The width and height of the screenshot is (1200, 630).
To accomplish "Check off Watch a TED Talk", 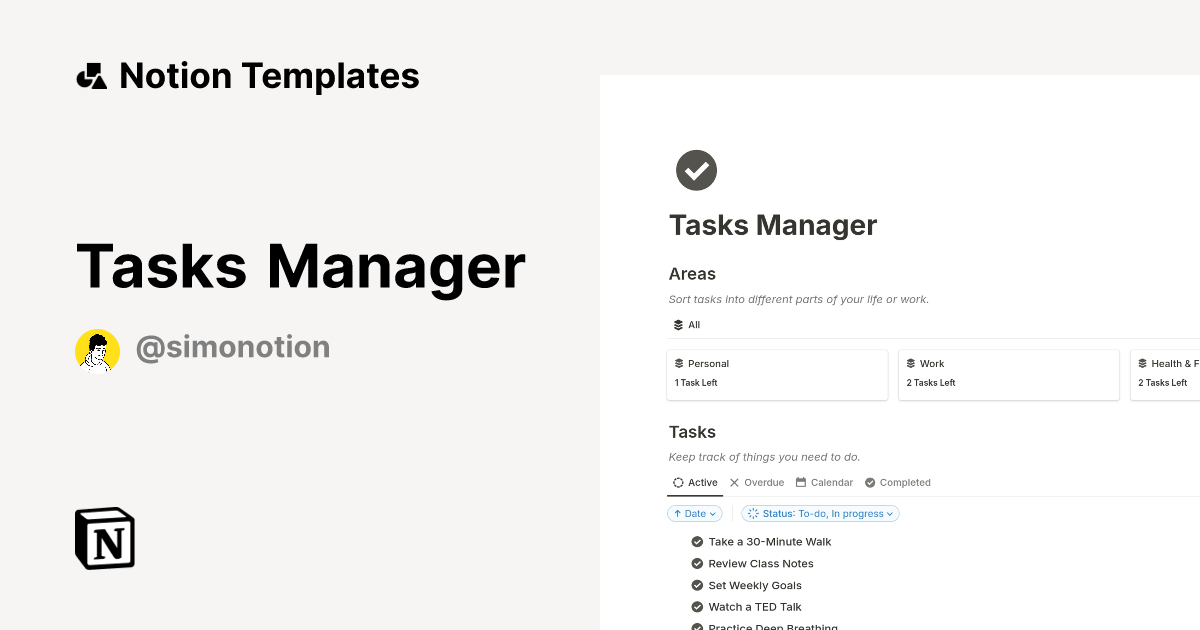I will tap(697, 606).
